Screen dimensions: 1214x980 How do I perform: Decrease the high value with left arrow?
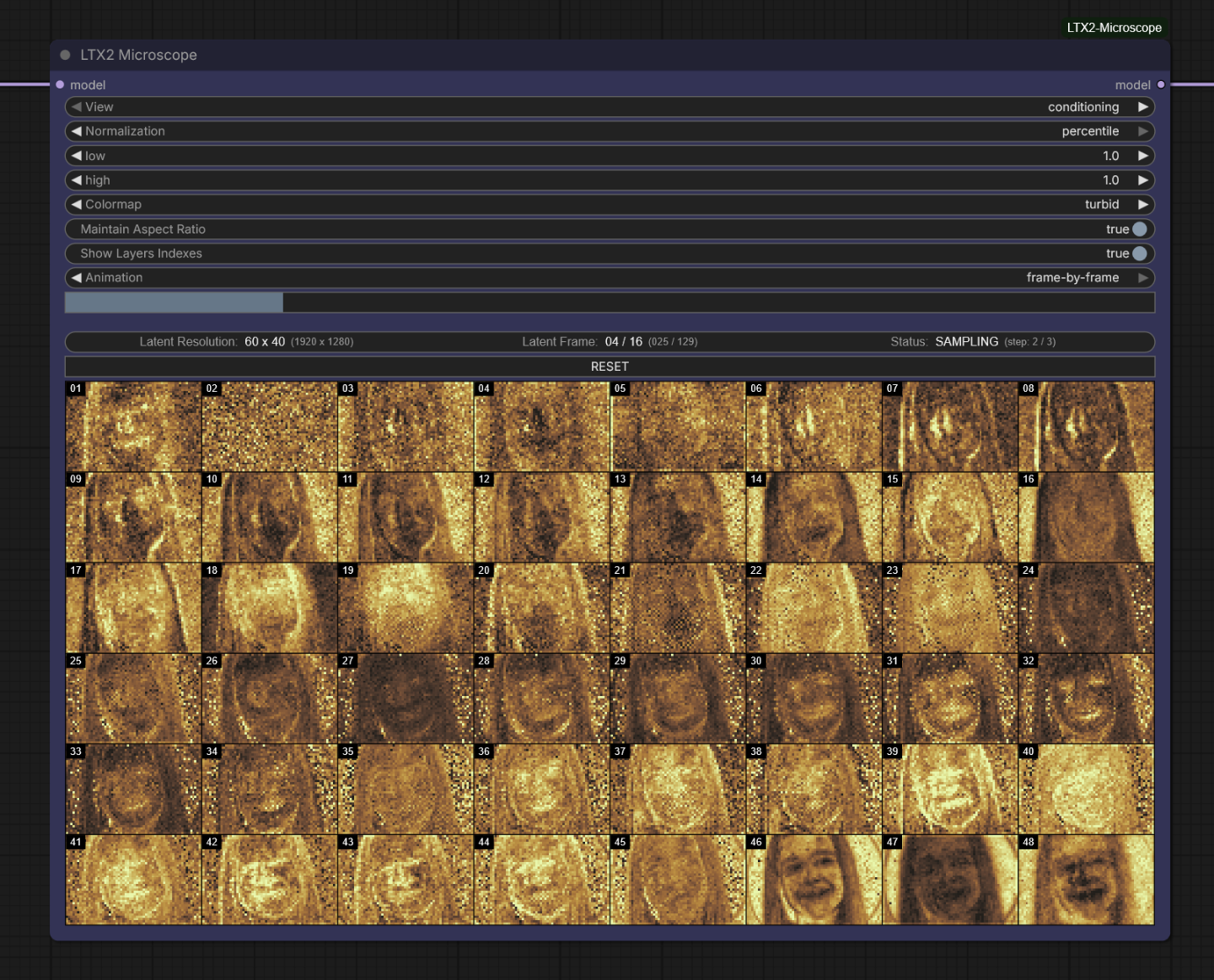point(77,180)
